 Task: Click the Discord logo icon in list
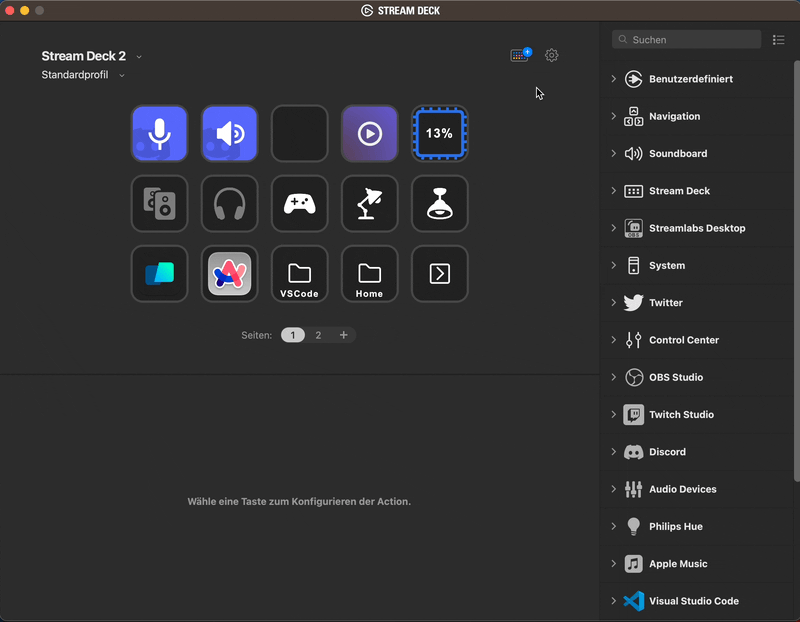(x=634, y=452)
